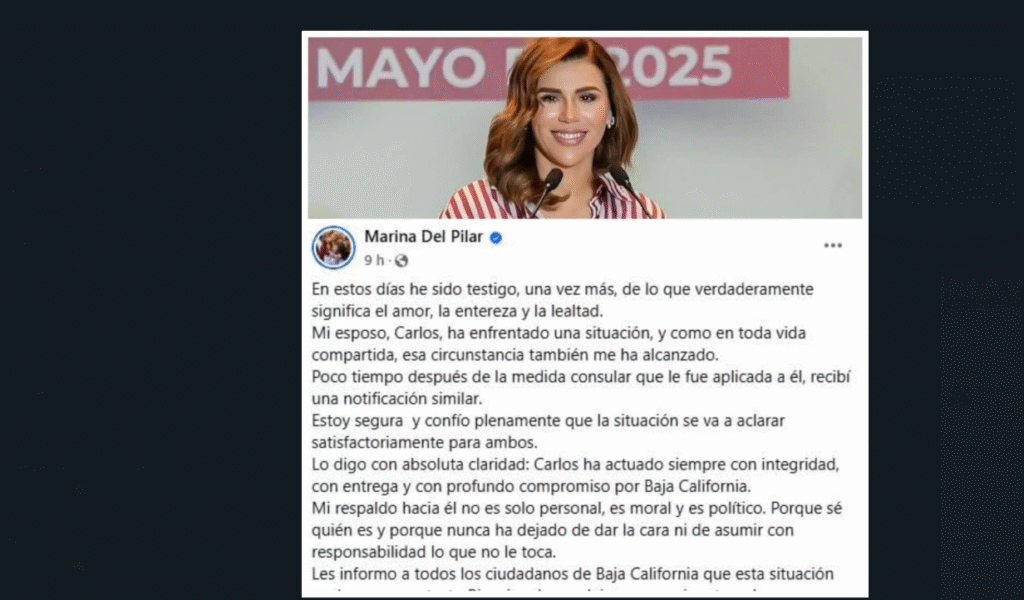Image resolution: width=1024 pixels, height=600 pixels.
Task: Select the line starting "En estos días he sido"
Action: tap(562, 289)
